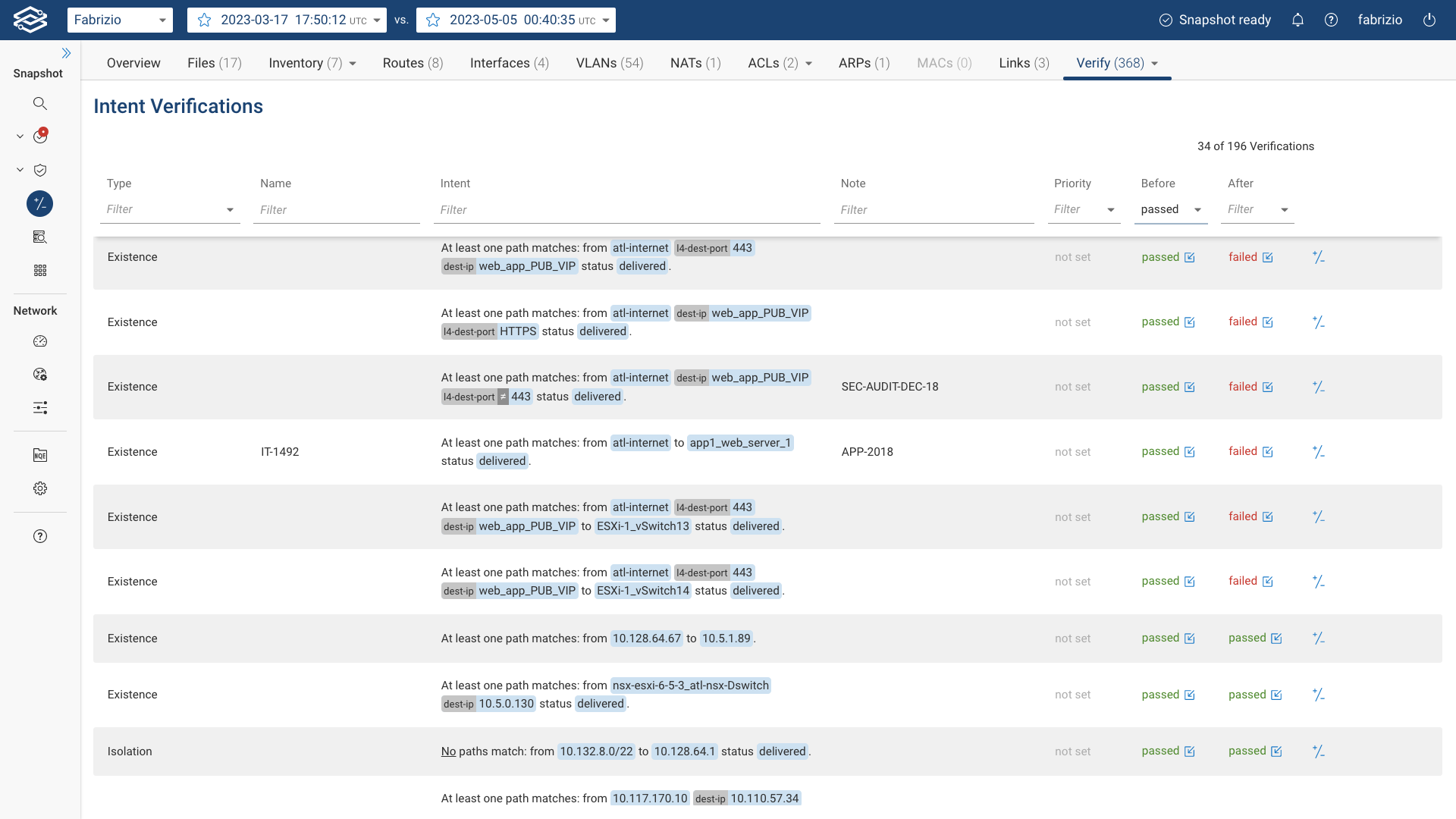Screen dimensions: 1456x819
Task: Click the failed result link on IT-1492 row
Action: tap(1242, 451)
